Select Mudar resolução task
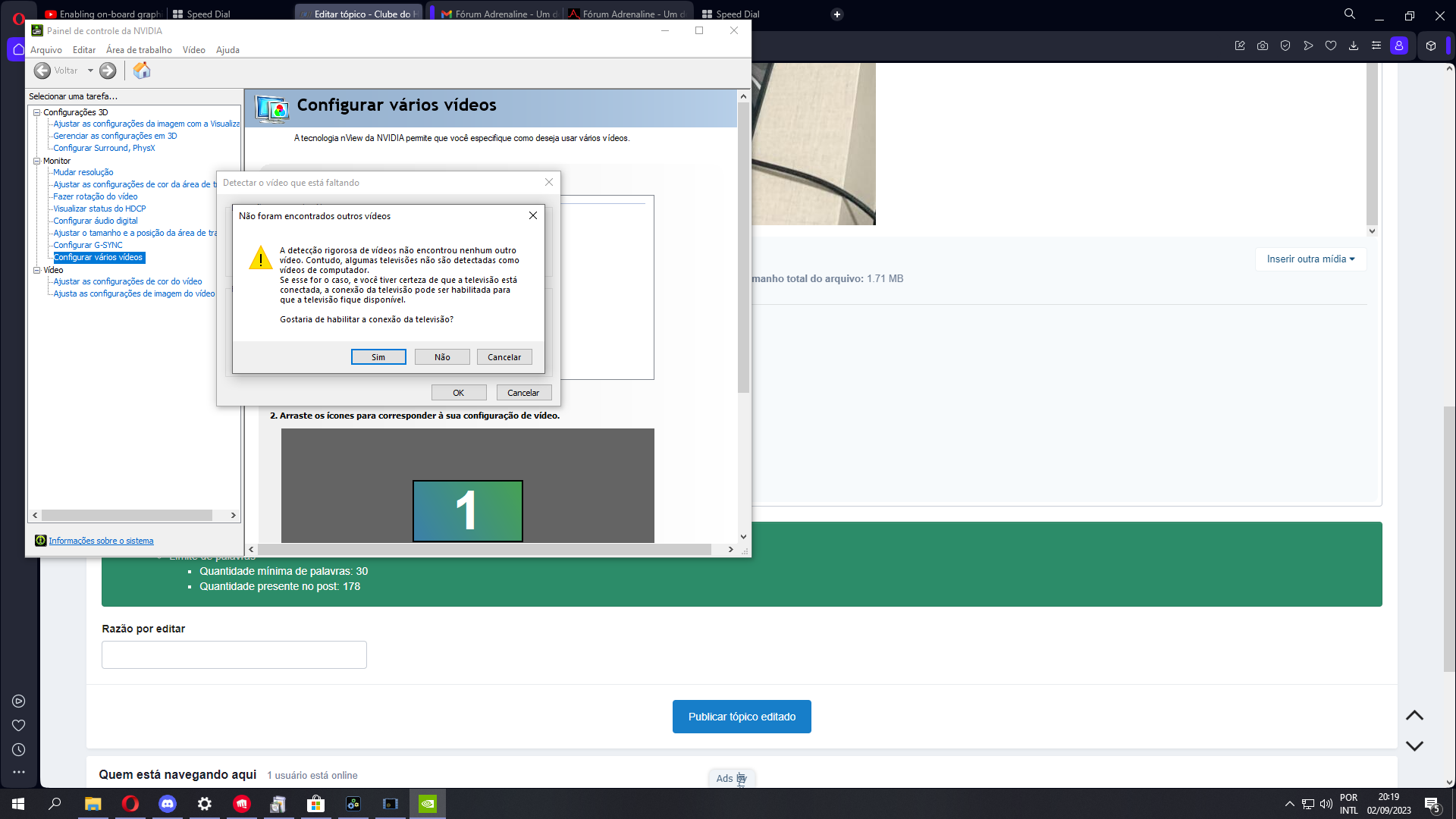1456x819 pixels. (83, 172)
